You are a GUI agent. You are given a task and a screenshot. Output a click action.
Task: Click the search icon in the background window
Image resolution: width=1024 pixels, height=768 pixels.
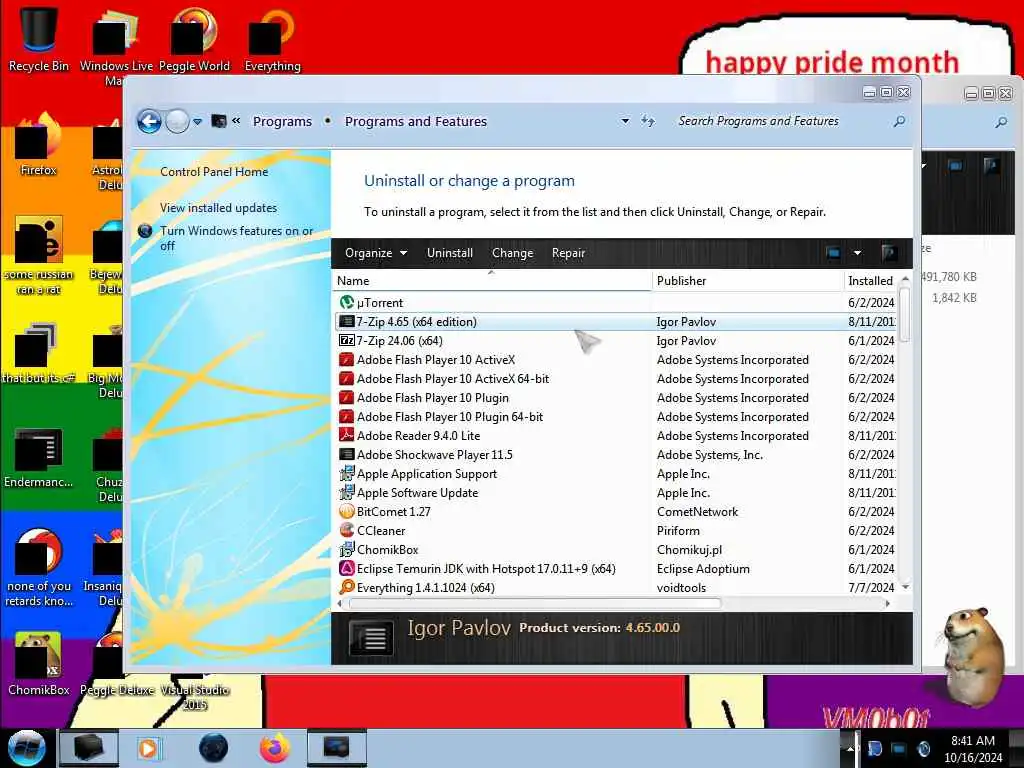pyautogui.click(x=1000, y=122)
